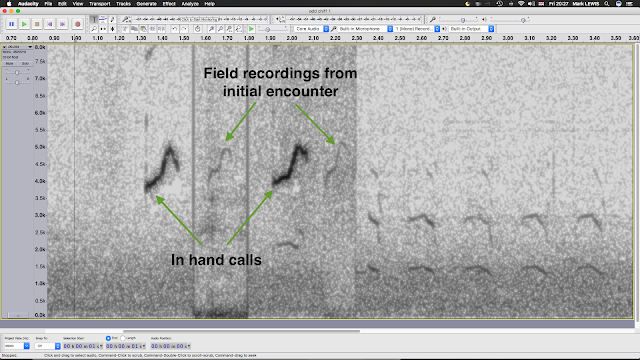Click Mute on the audio track
The image size is (640, 360).
[9, 64]
